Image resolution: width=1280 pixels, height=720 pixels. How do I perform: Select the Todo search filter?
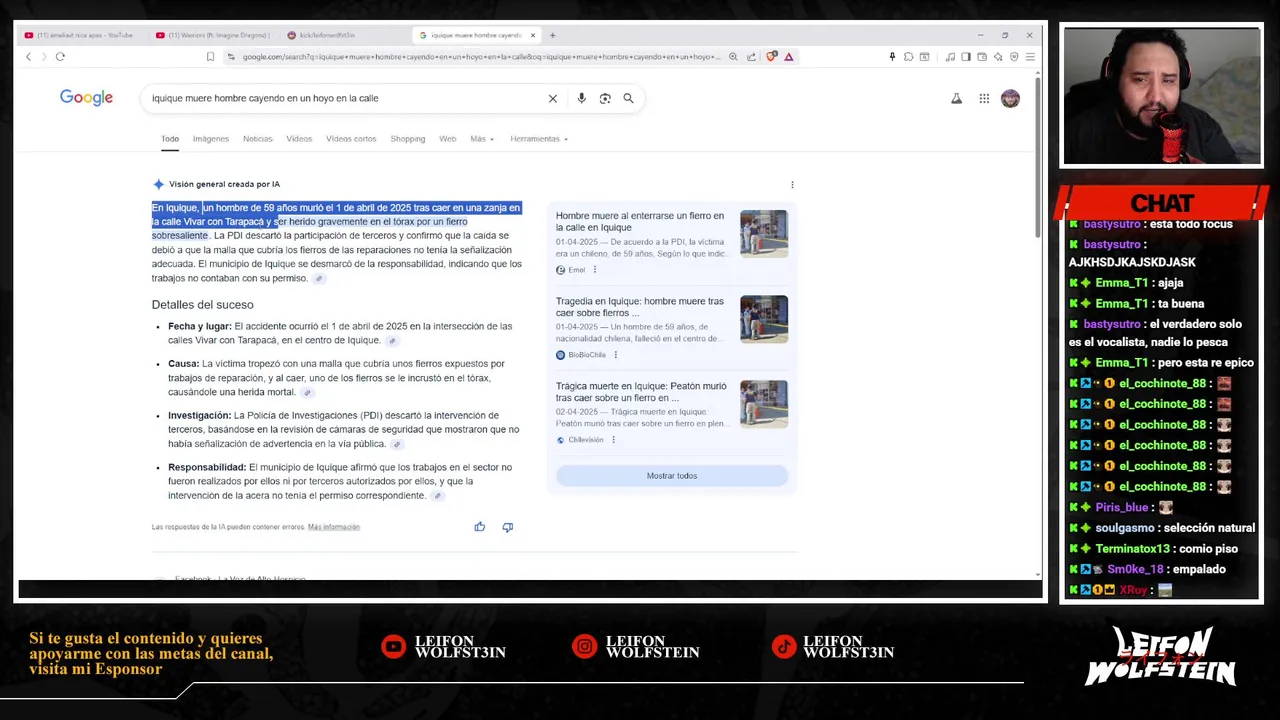pyautogui.click(x=170, y=139)
